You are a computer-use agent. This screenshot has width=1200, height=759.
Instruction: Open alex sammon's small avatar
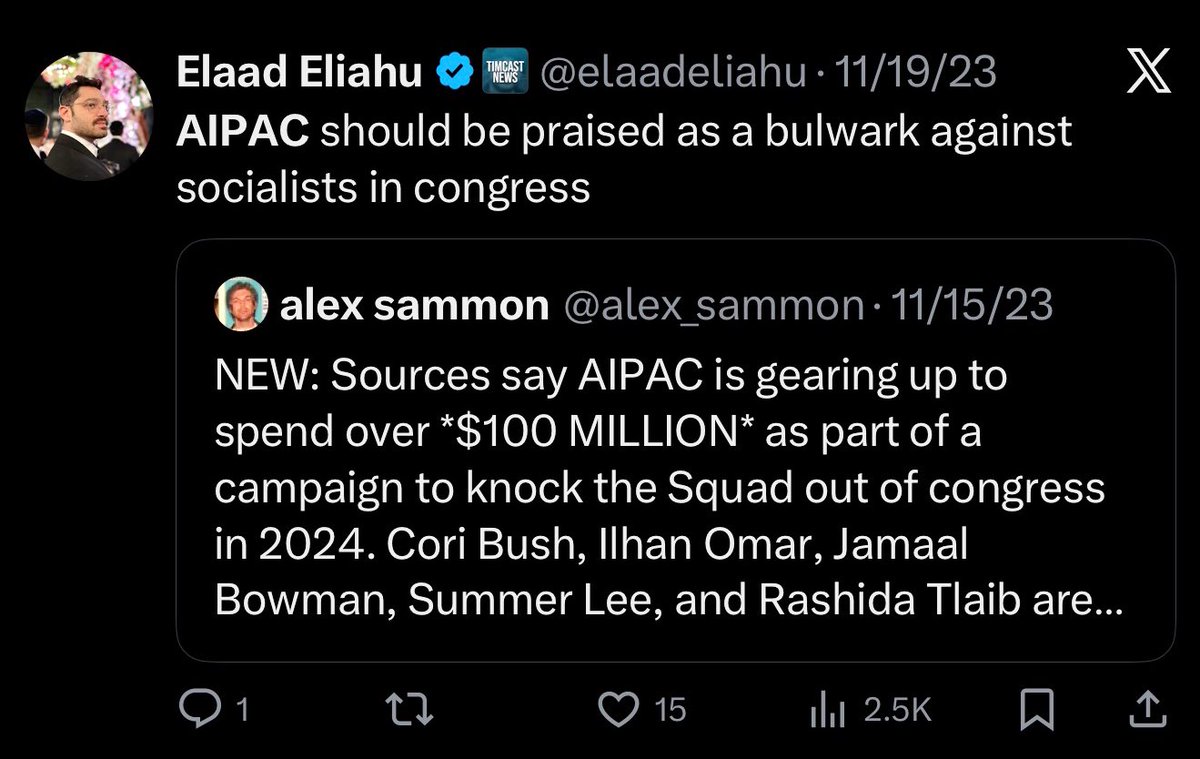tap(242, 305)
